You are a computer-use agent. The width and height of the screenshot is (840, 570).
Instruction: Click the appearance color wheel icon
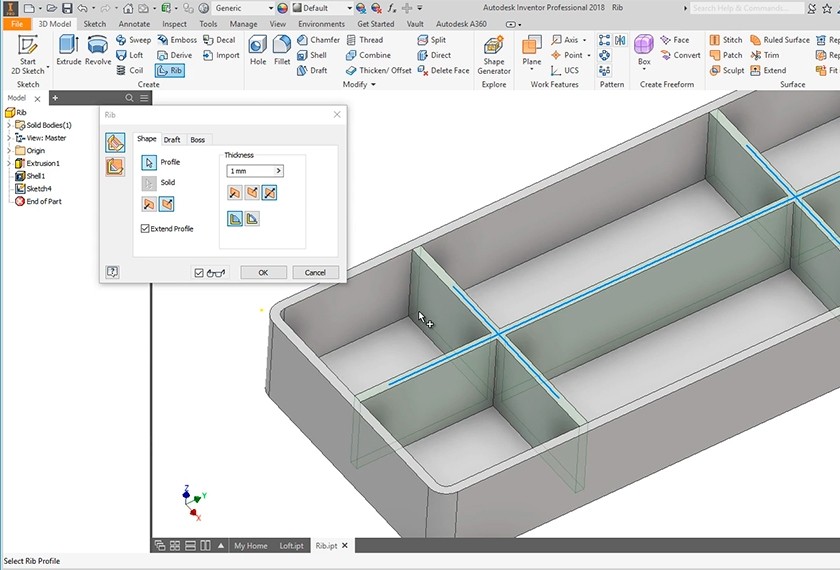[x=283, y=8]
